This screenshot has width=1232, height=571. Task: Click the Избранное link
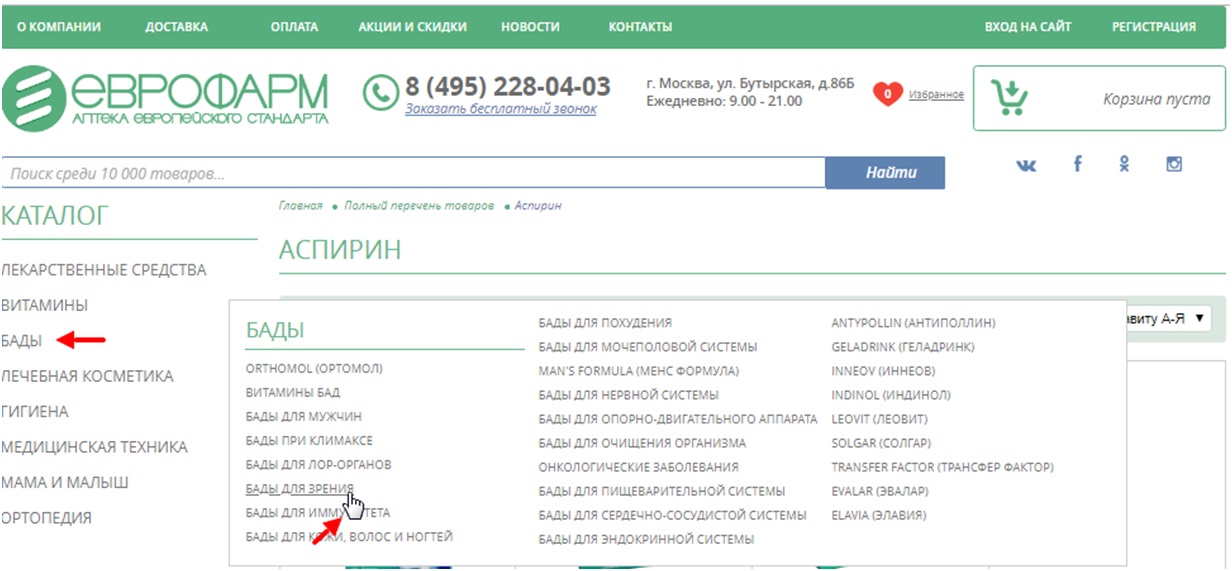coord(937,94)
